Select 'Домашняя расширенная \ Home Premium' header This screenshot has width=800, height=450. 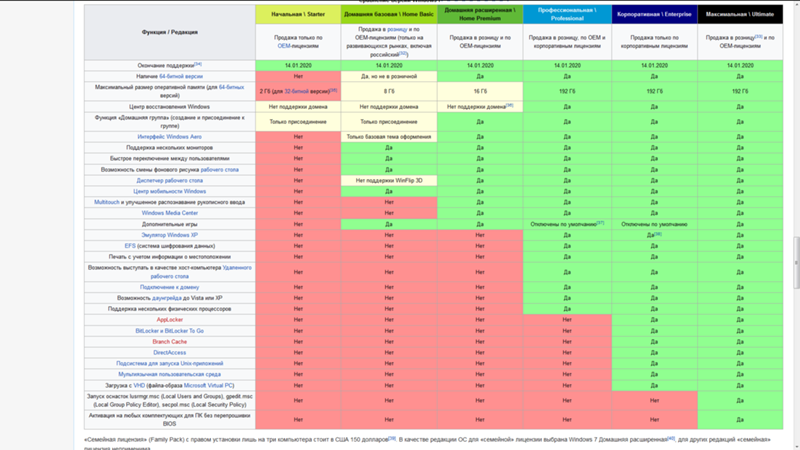pyautogui.click(x=480, y=14)
